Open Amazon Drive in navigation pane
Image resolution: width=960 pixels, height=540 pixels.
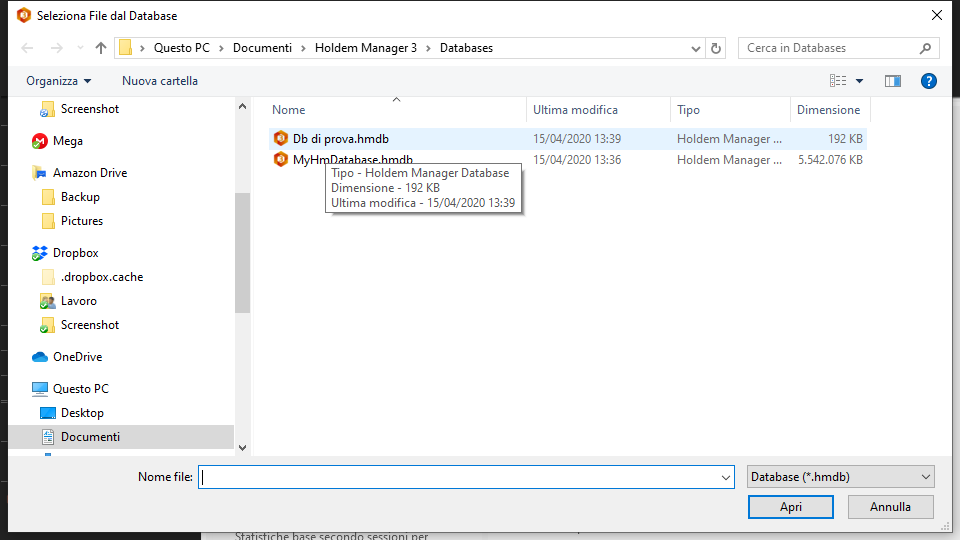(90, 173)
